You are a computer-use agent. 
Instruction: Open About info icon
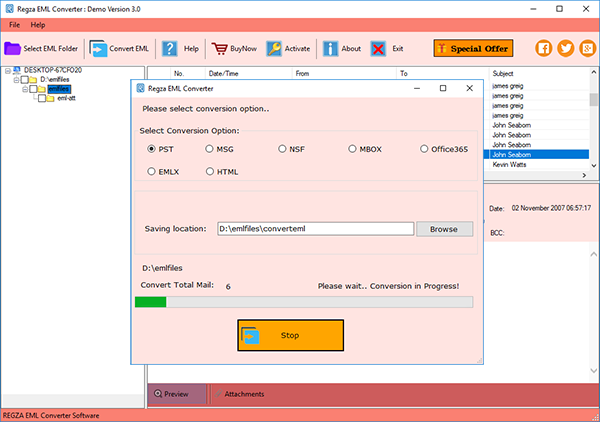click(x=329, y=48)
